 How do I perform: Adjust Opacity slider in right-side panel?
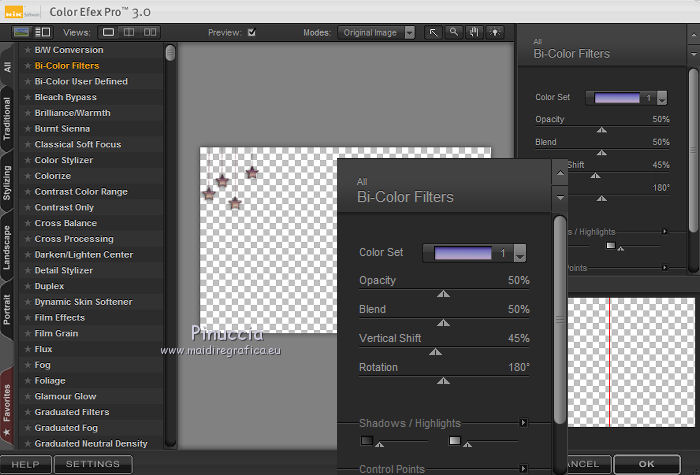[602, 129]
